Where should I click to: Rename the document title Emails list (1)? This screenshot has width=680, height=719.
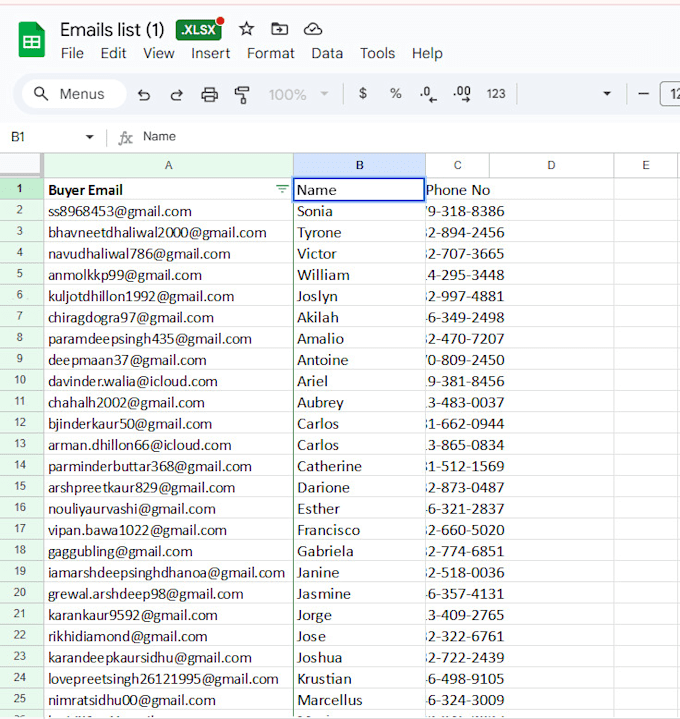(x=112, y=30)
